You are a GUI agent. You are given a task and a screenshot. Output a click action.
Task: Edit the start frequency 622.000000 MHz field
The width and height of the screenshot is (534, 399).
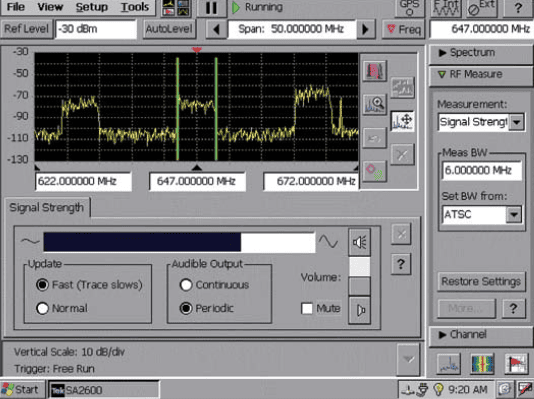point(83,181)
